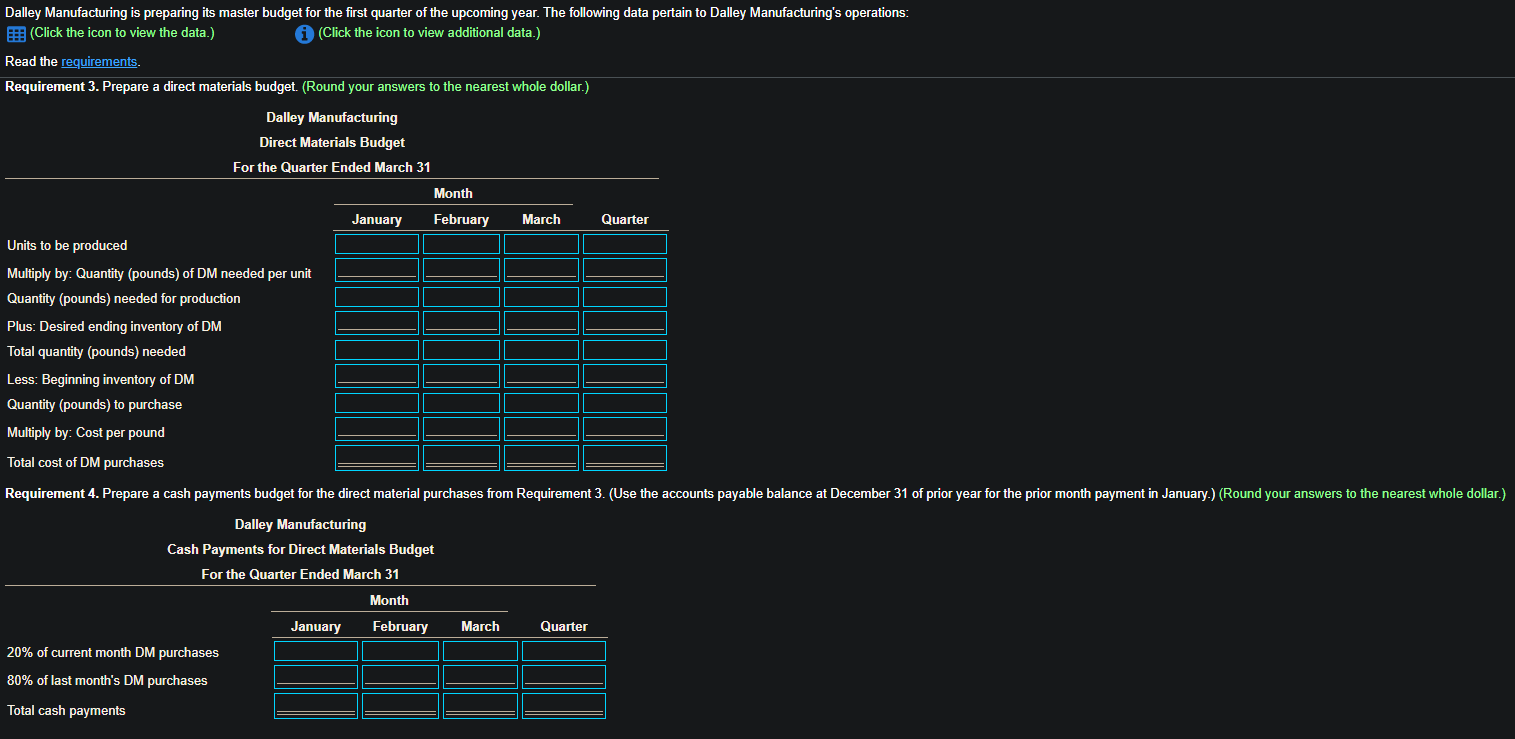The image size is (1515, 739).
Task: Select January quantity to purchase field
Action: [x=377, y=403]
